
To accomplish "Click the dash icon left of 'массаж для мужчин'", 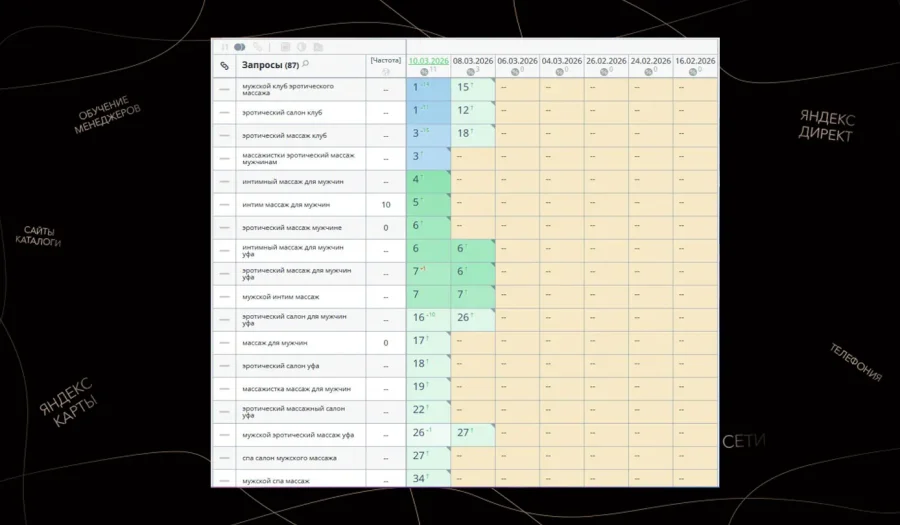I will click(224, 343).
